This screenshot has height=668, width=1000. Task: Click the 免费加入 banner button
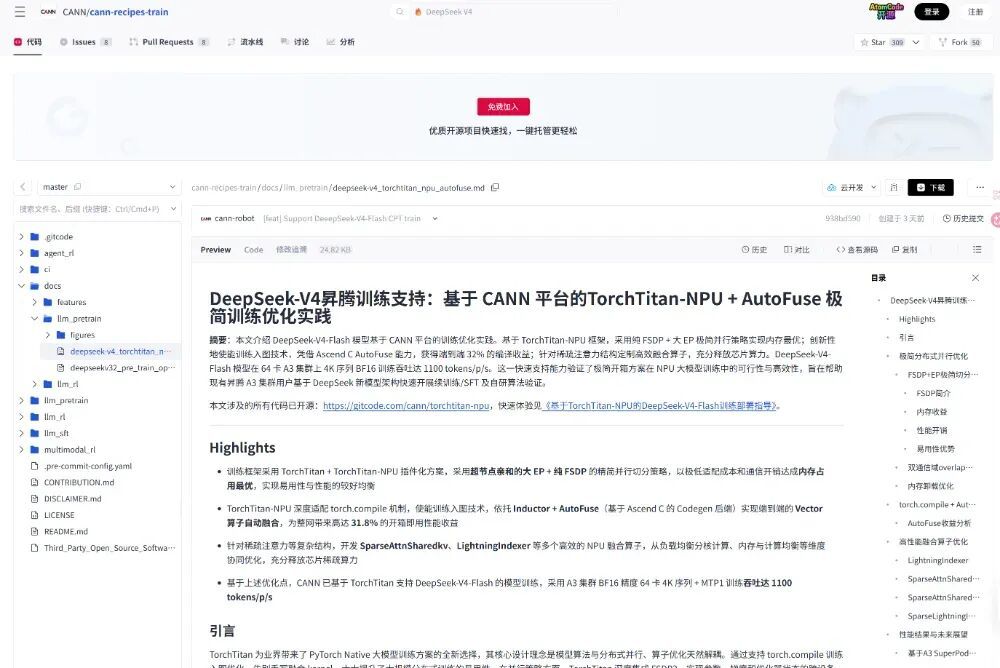point(503,107)
